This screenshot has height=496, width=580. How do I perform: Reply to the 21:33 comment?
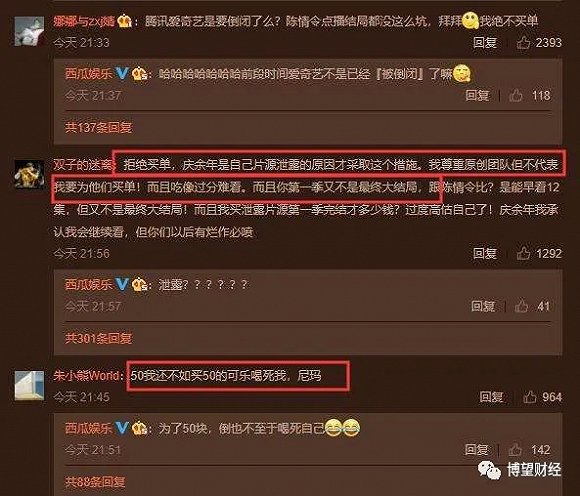(x=485, y=42)
